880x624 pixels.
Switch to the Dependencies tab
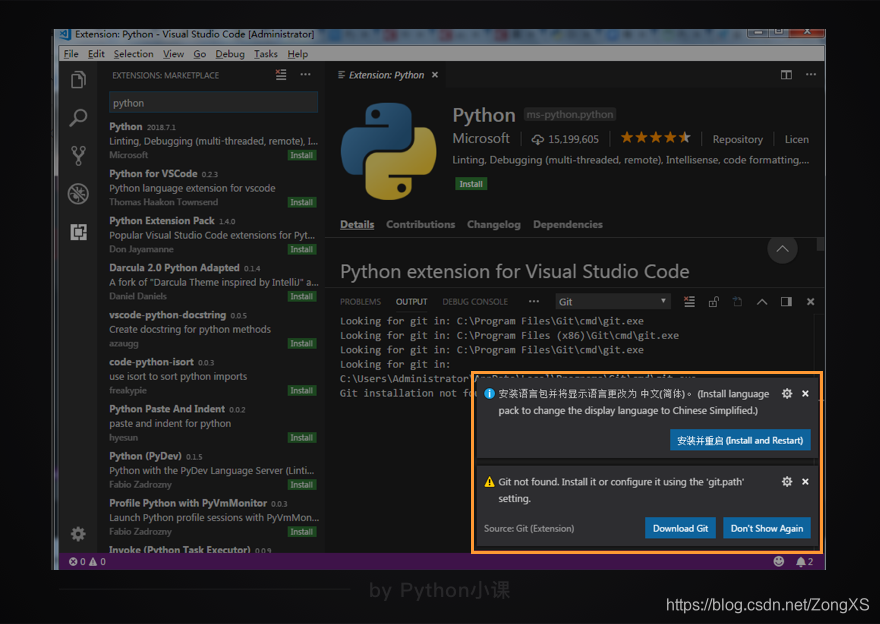tap(568, 224)
